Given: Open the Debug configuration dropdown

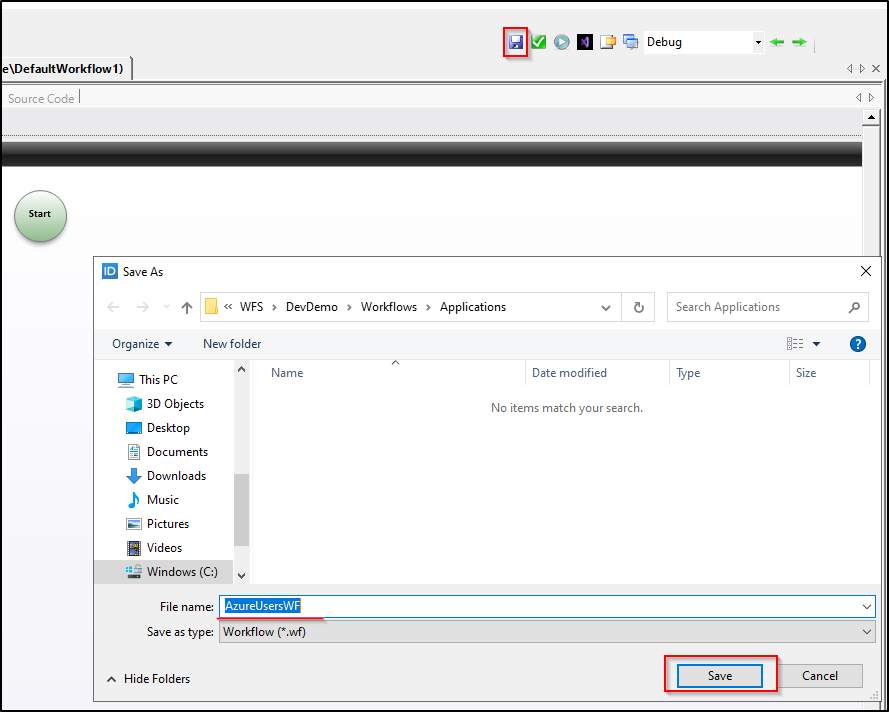Looking at the screenshot, I should [x=757, y=41].
